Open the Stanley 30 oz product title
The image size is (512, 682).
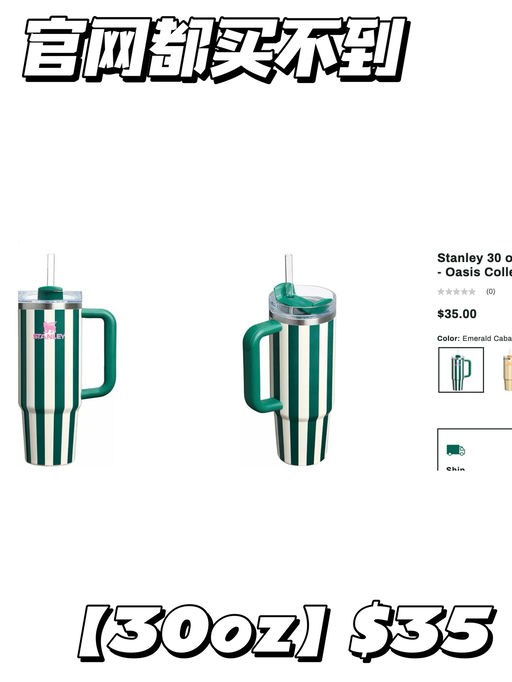pyautogui.click(x=475, y=265)
